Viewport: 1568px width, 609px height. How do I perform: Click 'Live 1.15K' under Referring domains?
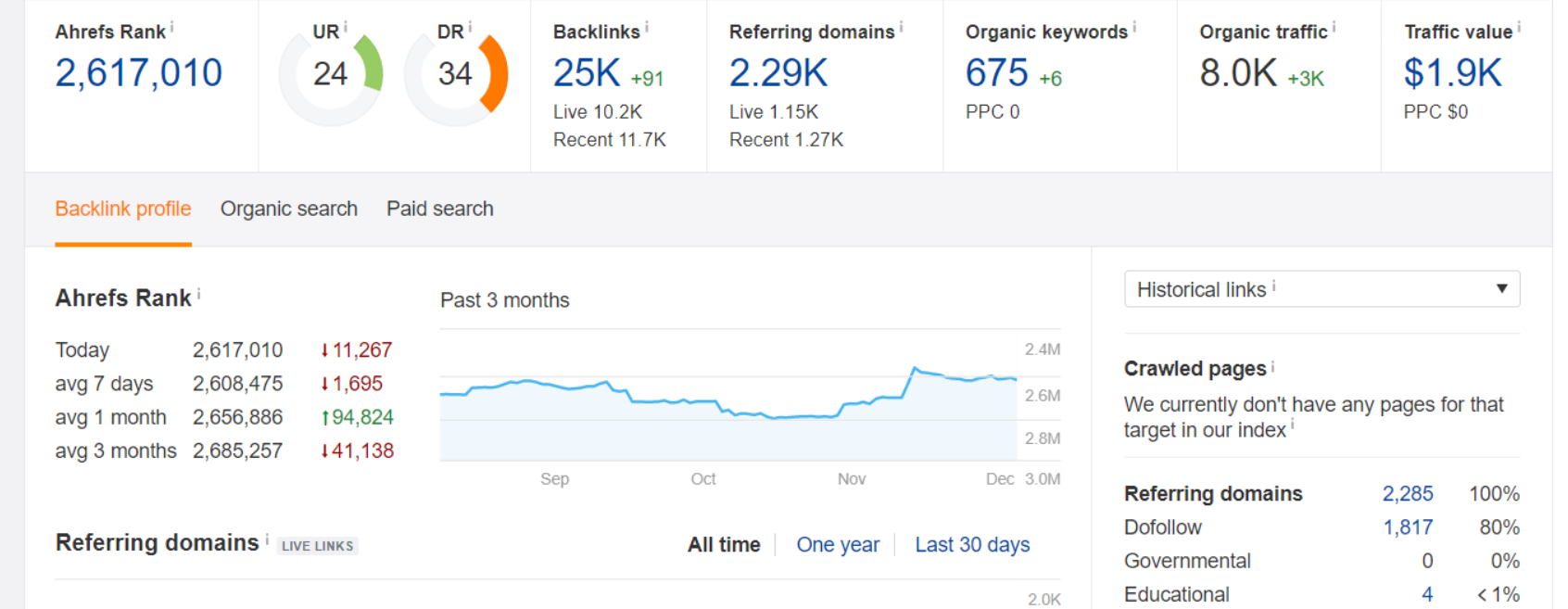774,112
